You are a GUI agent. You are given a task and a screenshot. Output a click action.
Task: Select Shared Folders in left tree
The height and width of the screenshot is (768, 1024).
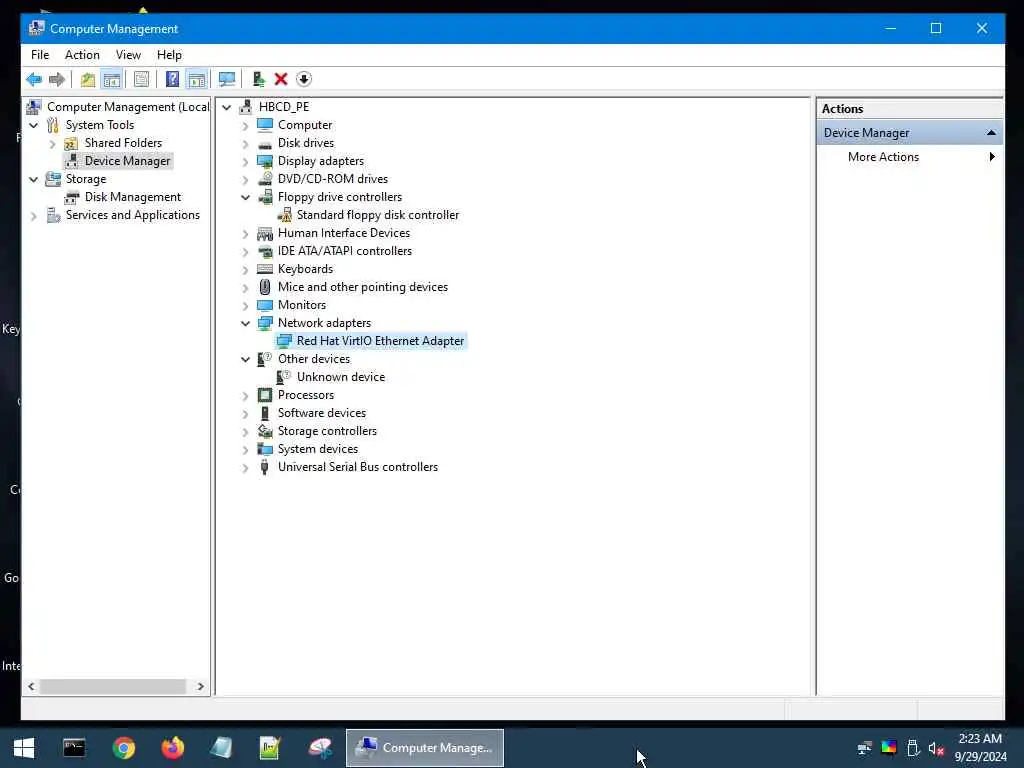click(x=123, y=142)
